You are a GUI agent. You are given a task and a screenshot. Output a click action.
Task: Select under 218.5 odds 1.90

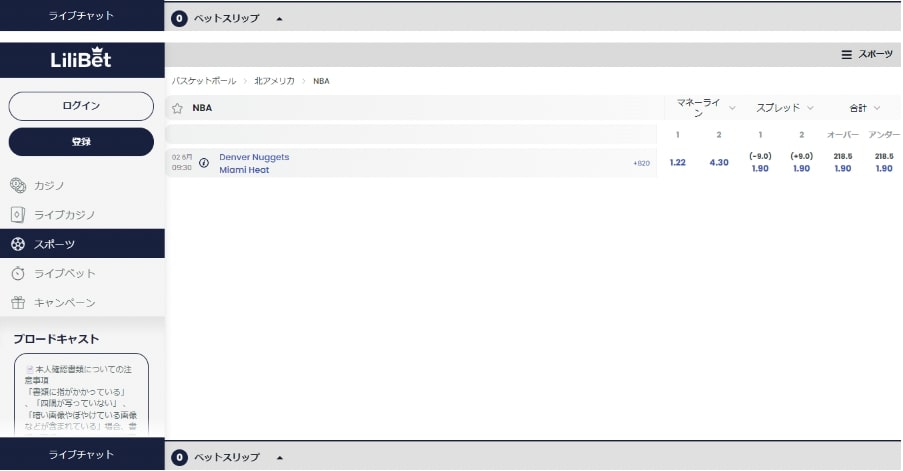coord(884,163)
